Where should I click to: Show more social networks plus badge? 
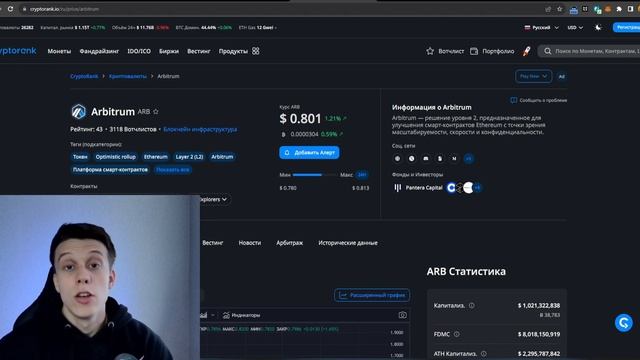tap(469, 158)
